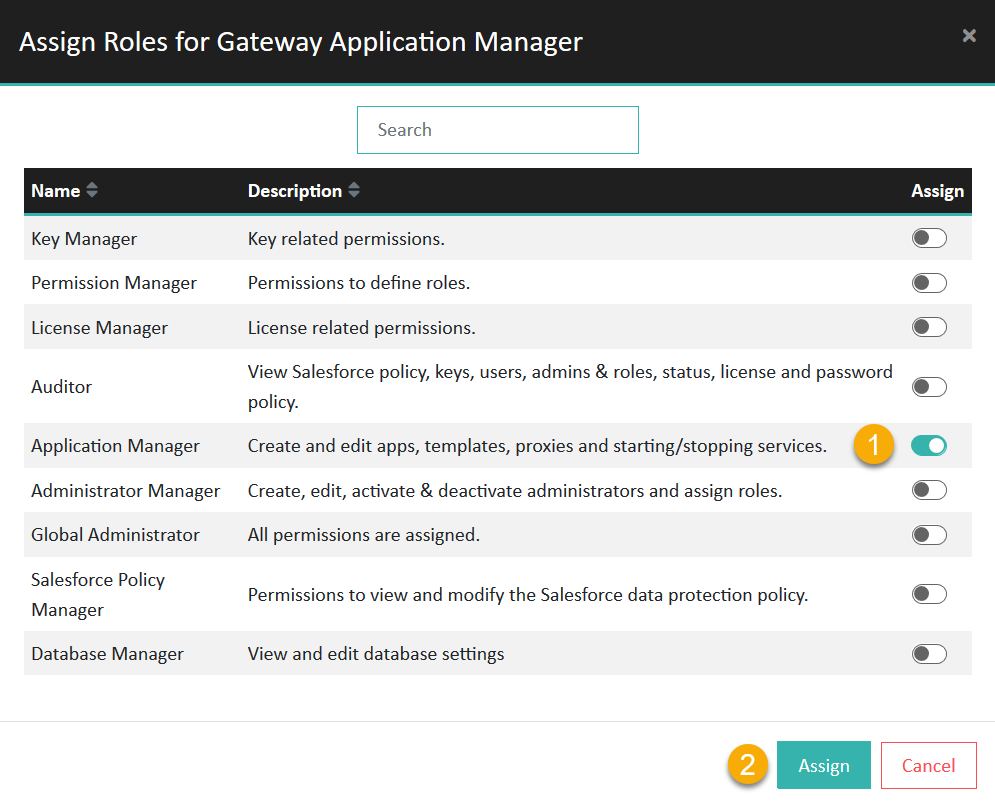Enable Salesforce Policy Manager role toggle
Screen dimensions: 995x806
coord(929,594)
